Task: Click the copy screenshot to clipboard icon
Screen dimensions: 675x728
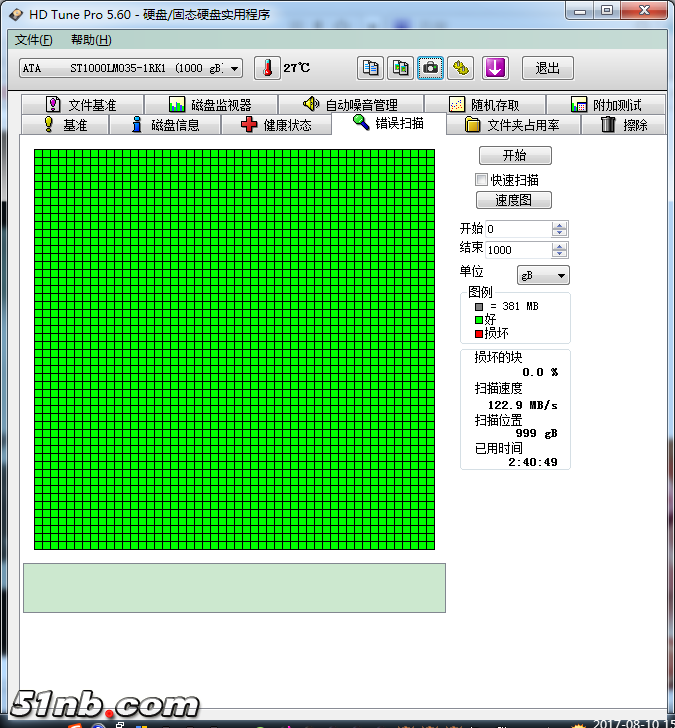Action: coord(401,68)
